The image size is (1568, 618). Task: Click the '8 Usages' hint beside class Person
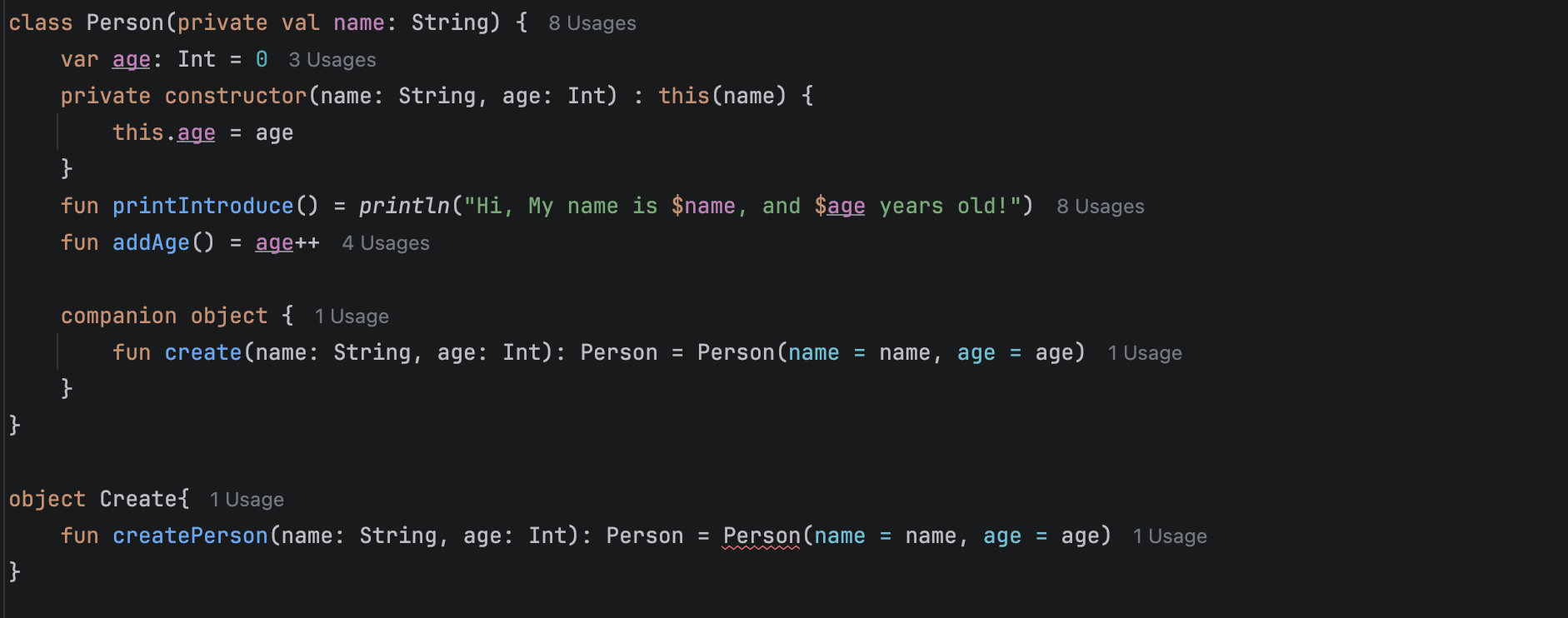click(x=592, y=23)
